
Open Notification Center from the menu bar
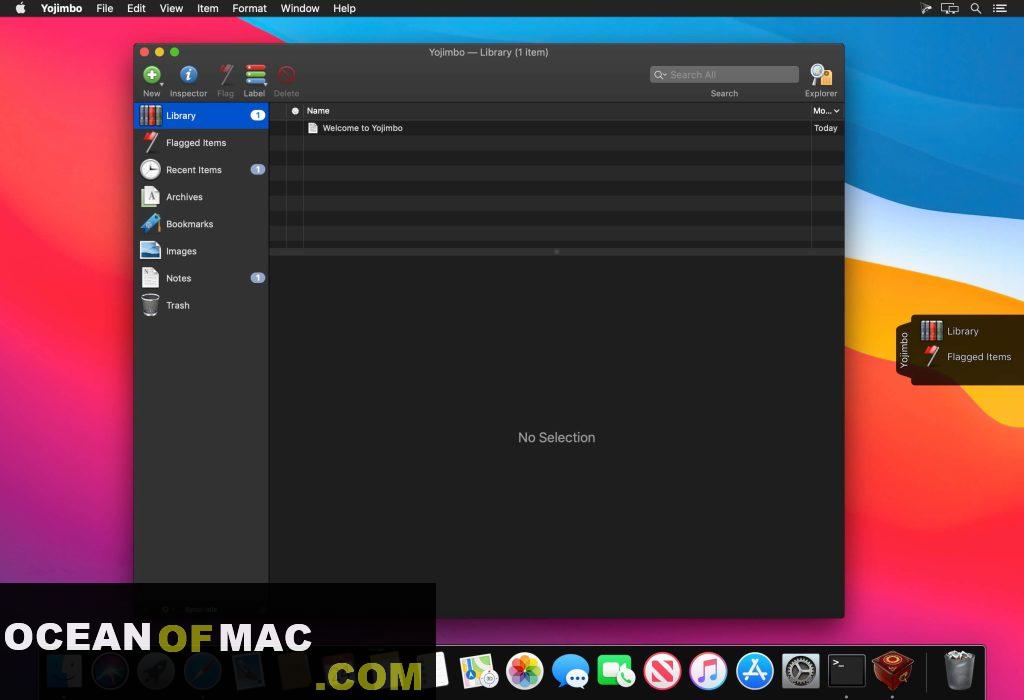click(1000, 8)
